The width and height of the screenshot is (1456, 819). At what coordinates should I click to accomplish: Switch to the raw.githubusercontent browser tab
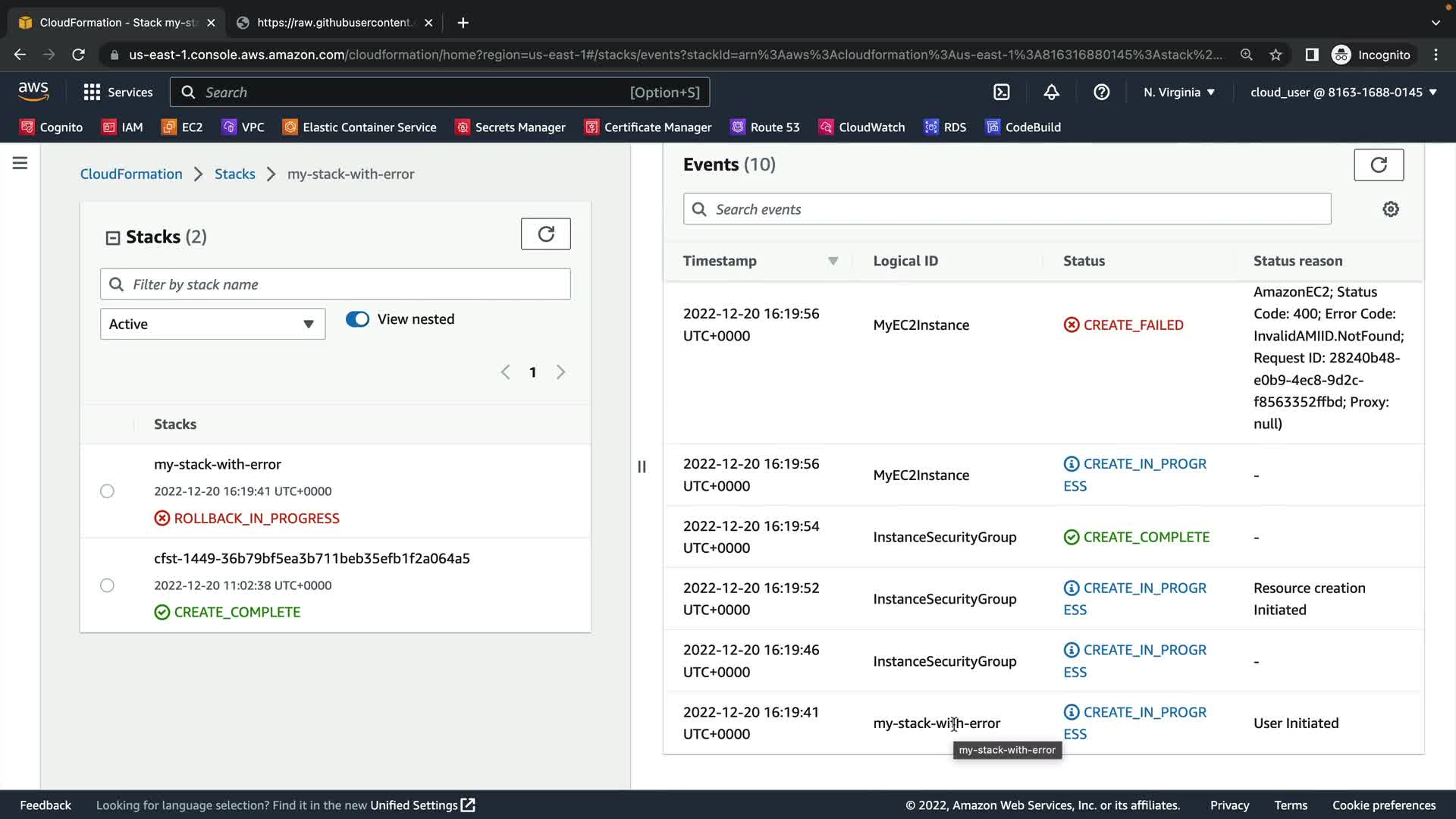pyautogui.click(x=334, y=23)
